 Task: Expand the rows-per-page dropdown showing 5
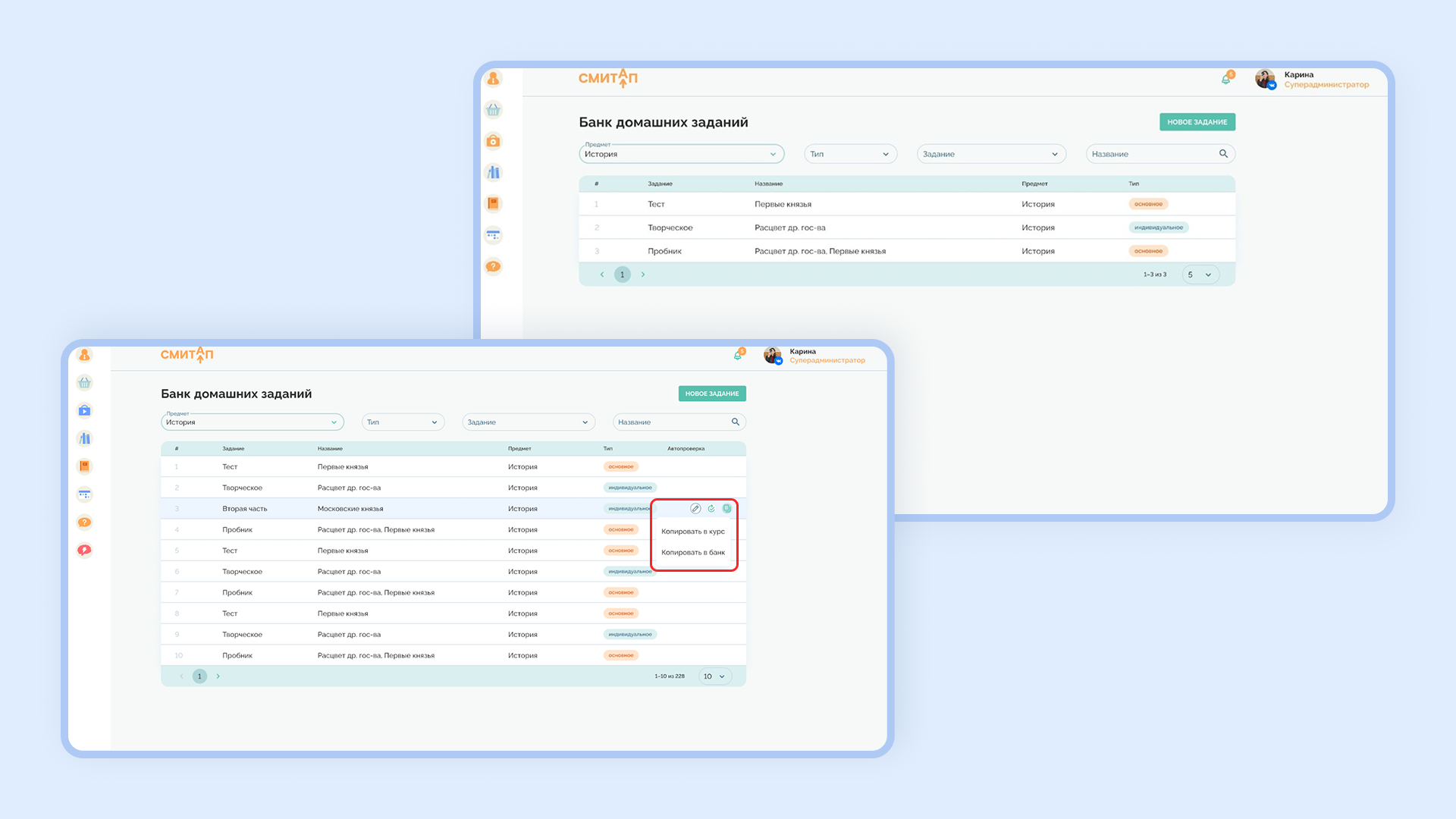(x=1200, y=275)
